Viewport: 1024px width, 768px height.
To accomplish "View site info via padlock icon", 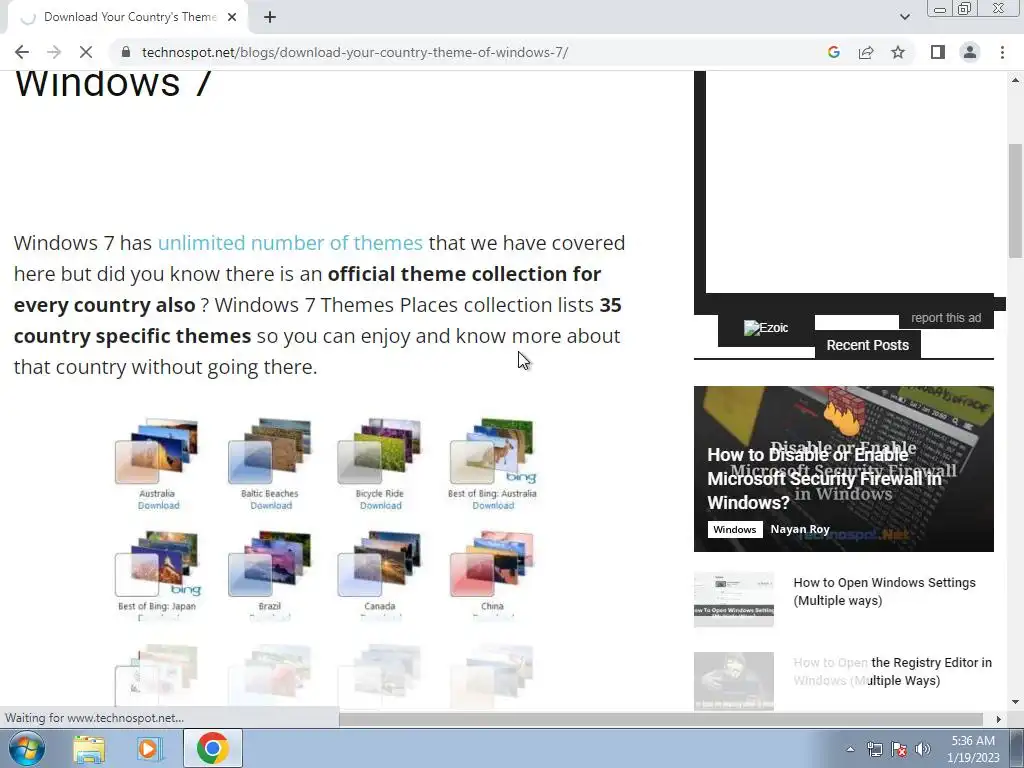I will click(126, 52).
